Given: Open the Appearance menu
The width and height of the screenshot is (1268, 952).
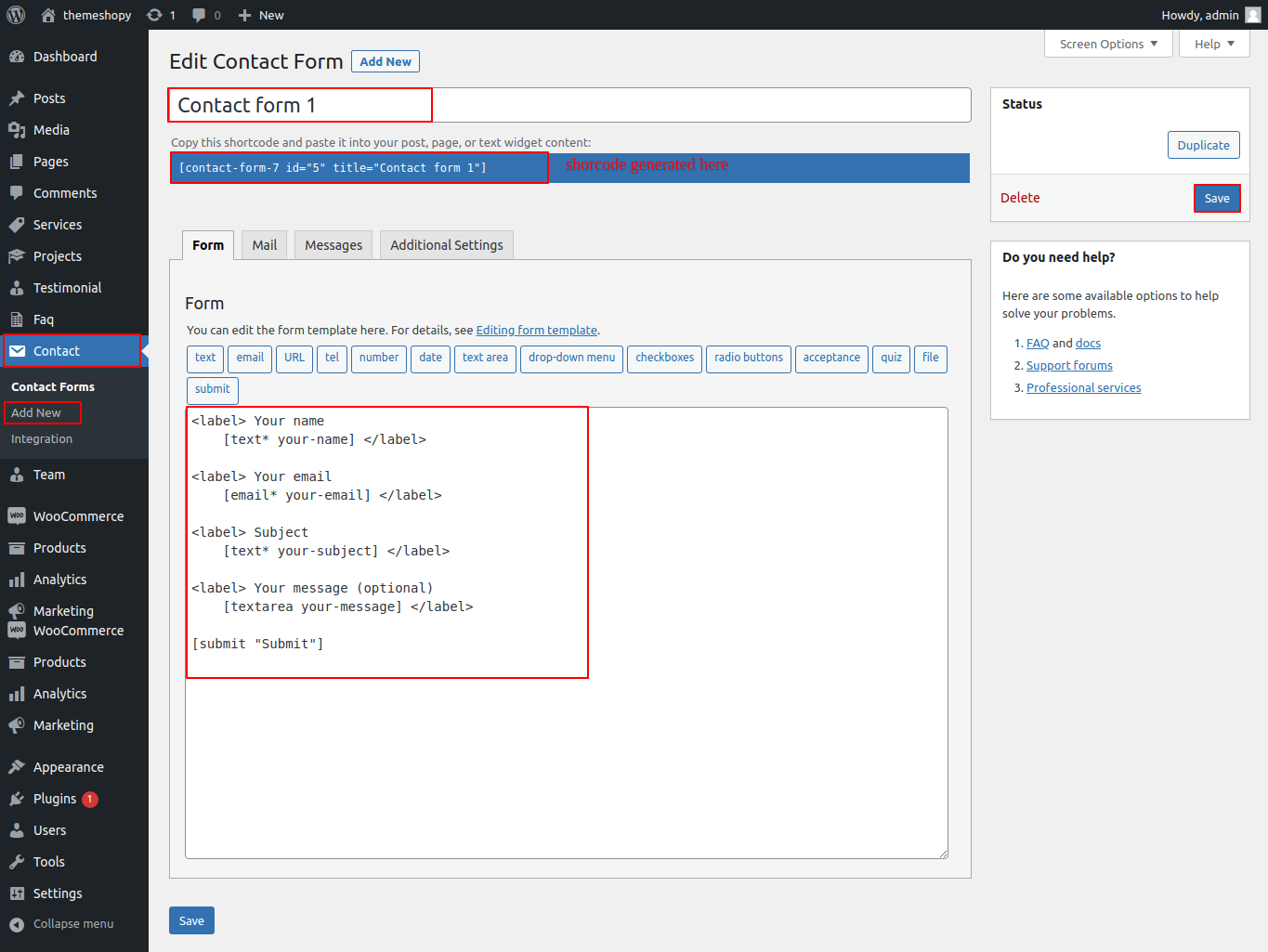Looking at the screenshot, I should (68, 767).
